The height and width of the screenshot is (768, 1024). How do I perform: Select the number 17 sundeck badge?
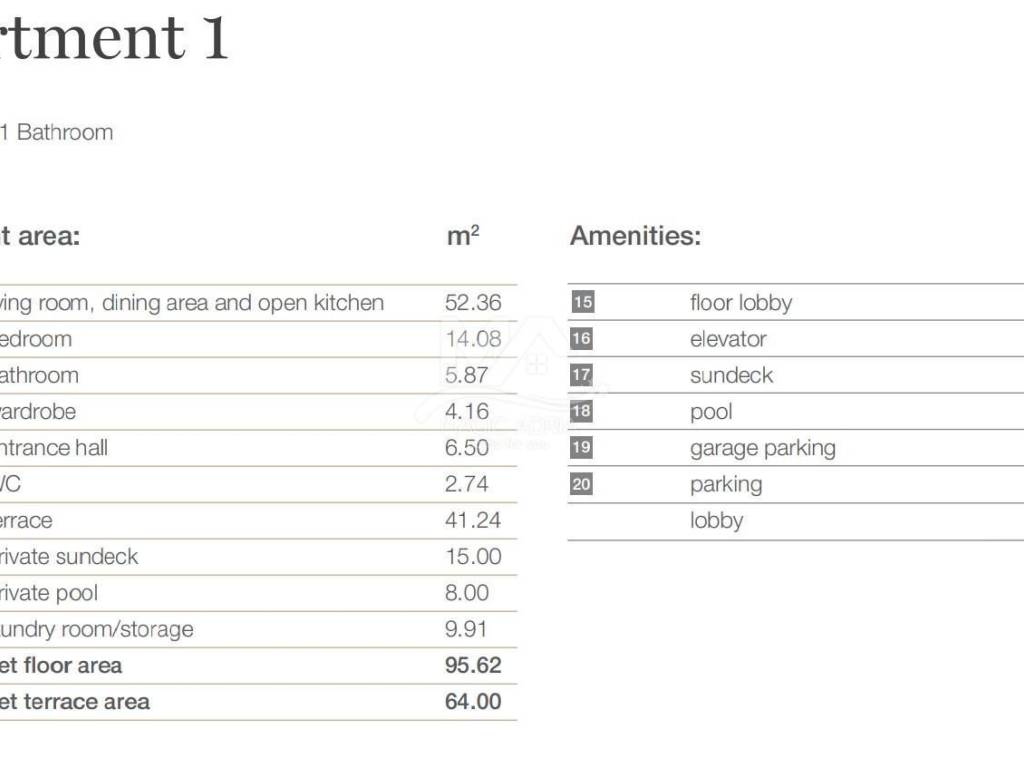coord(581,375)
